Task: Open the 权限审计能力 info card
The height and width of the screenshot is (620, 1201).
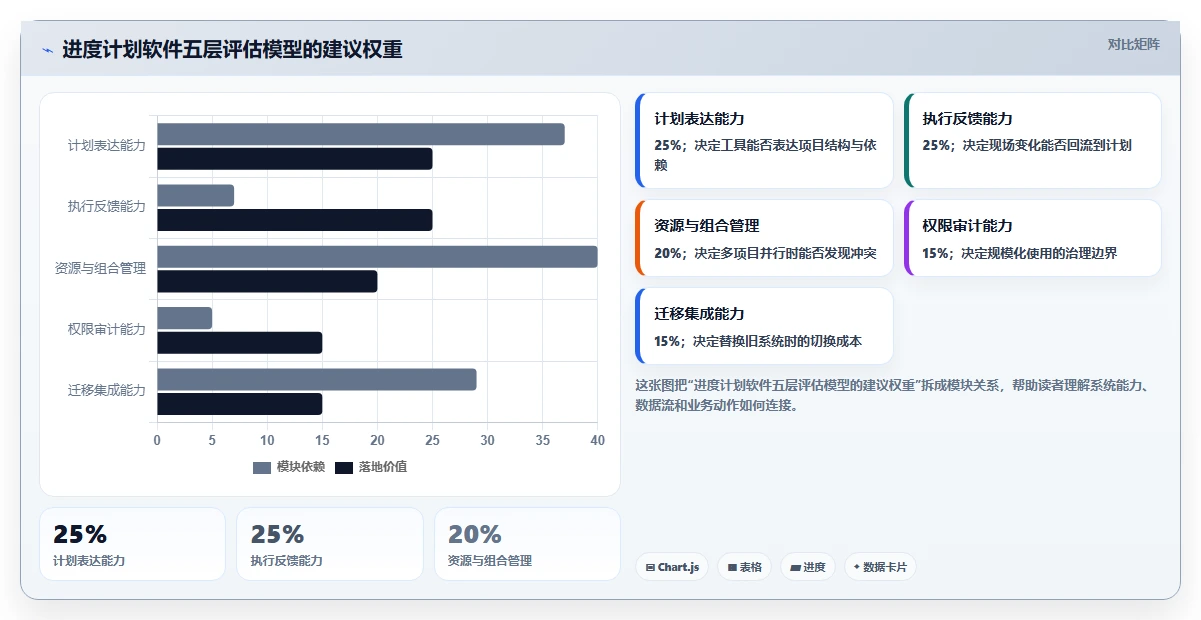Action: [x=1033, y=238]
